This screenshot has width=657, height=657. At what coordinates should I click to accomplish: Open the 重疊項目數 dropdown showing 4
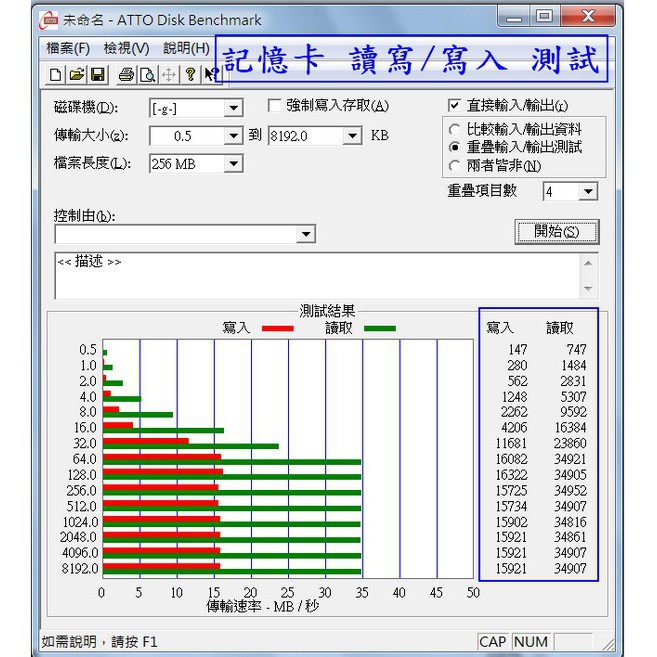(588, 191)
